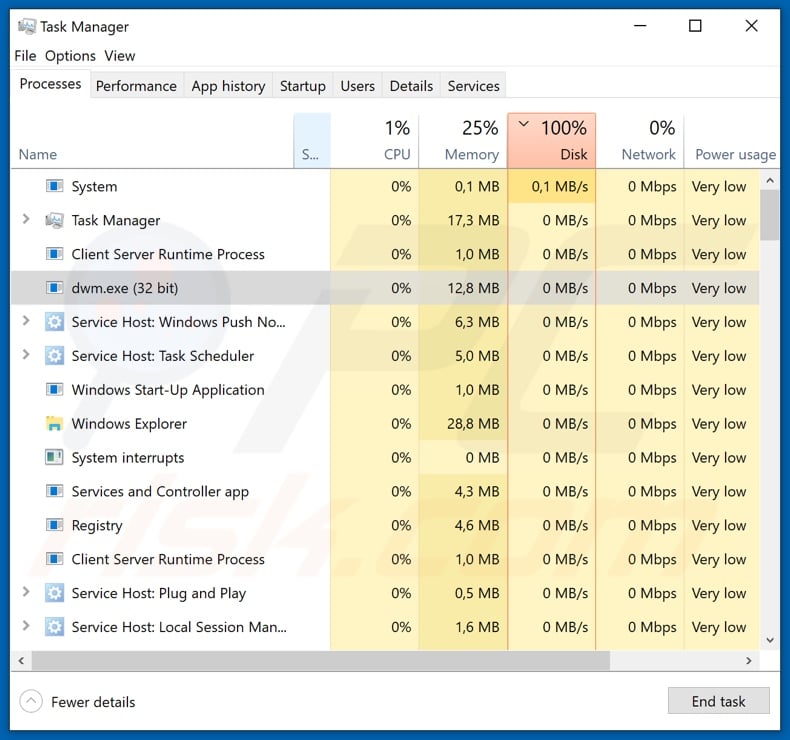Open the Options menu
Screen dimensions: 790x740
70,56
